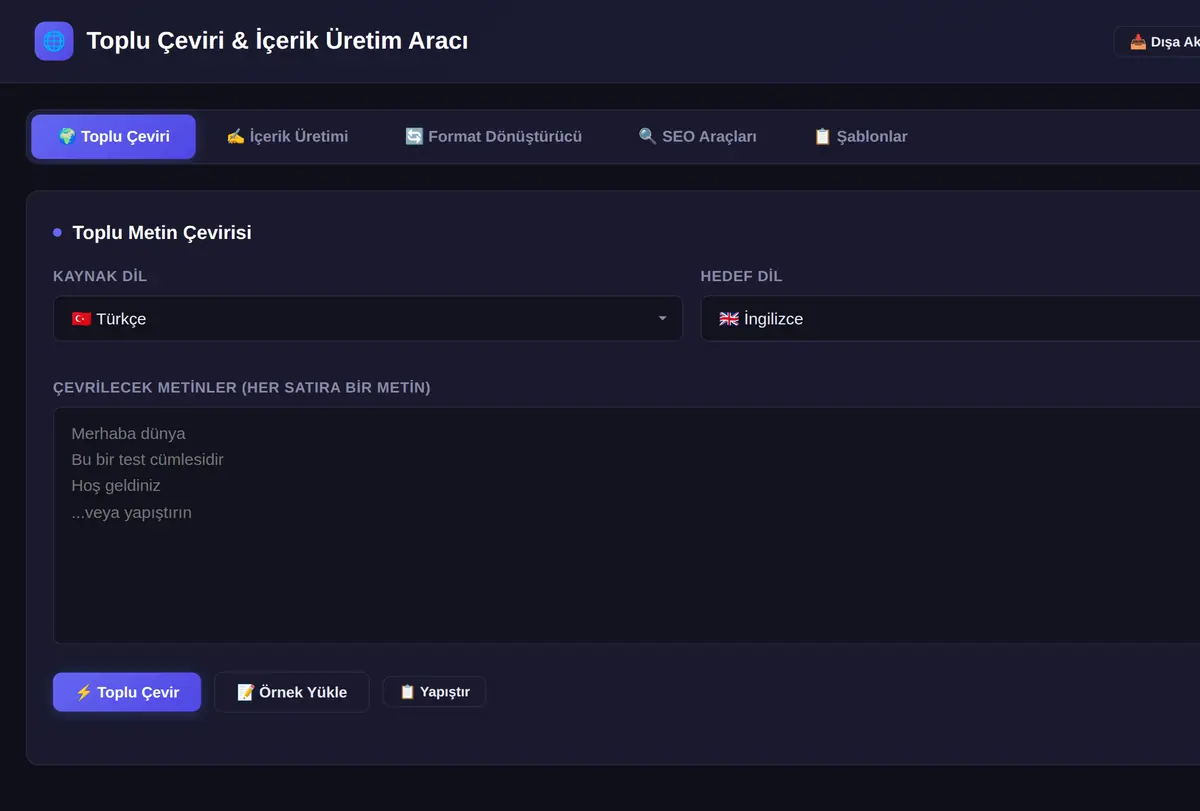This screenshot has width=1200, height=811.
Task: Select the Format Dönüştürücü tab
Action: (493, 137)
